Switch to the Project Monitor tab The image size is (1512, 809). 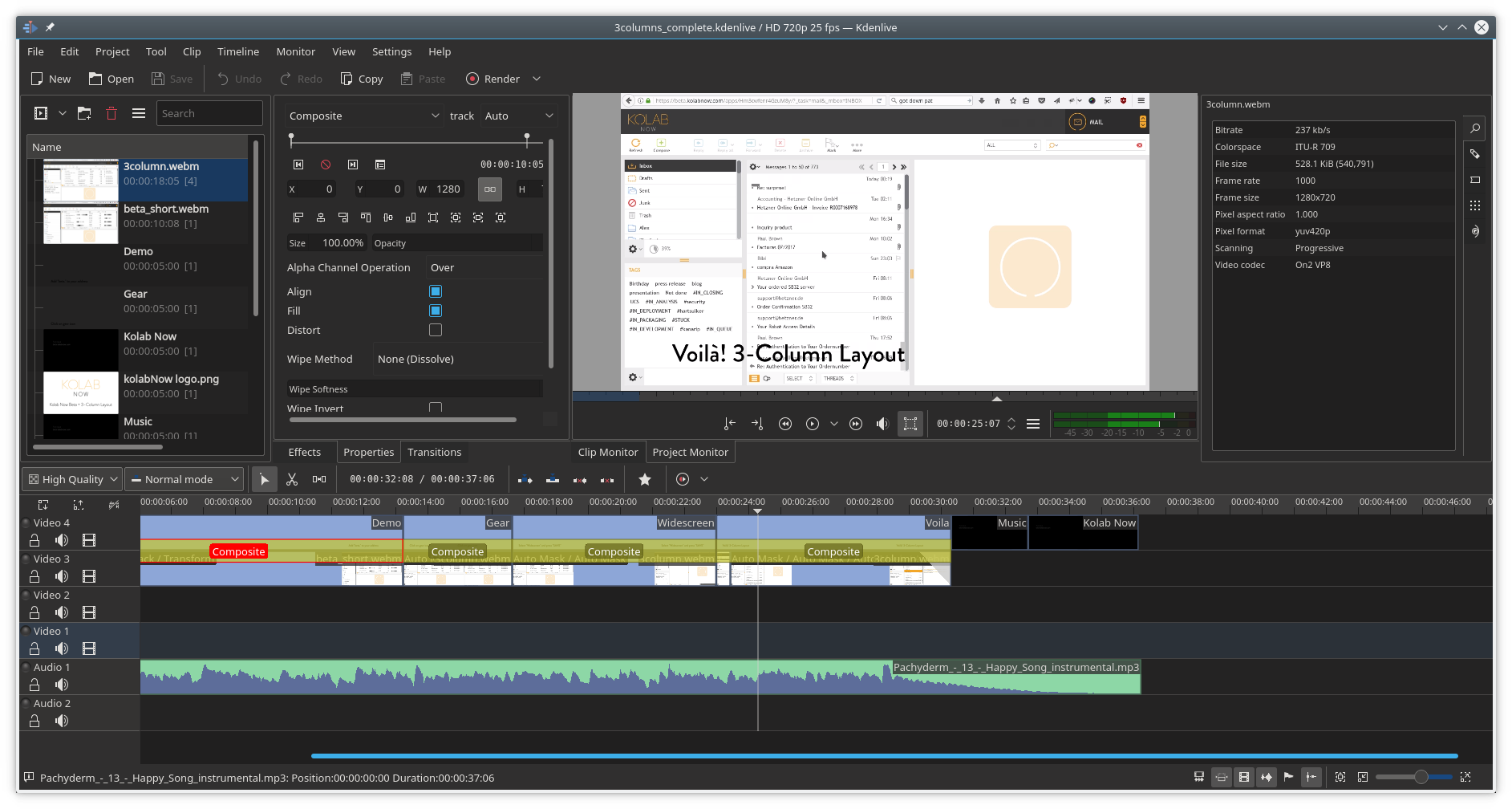691,452
